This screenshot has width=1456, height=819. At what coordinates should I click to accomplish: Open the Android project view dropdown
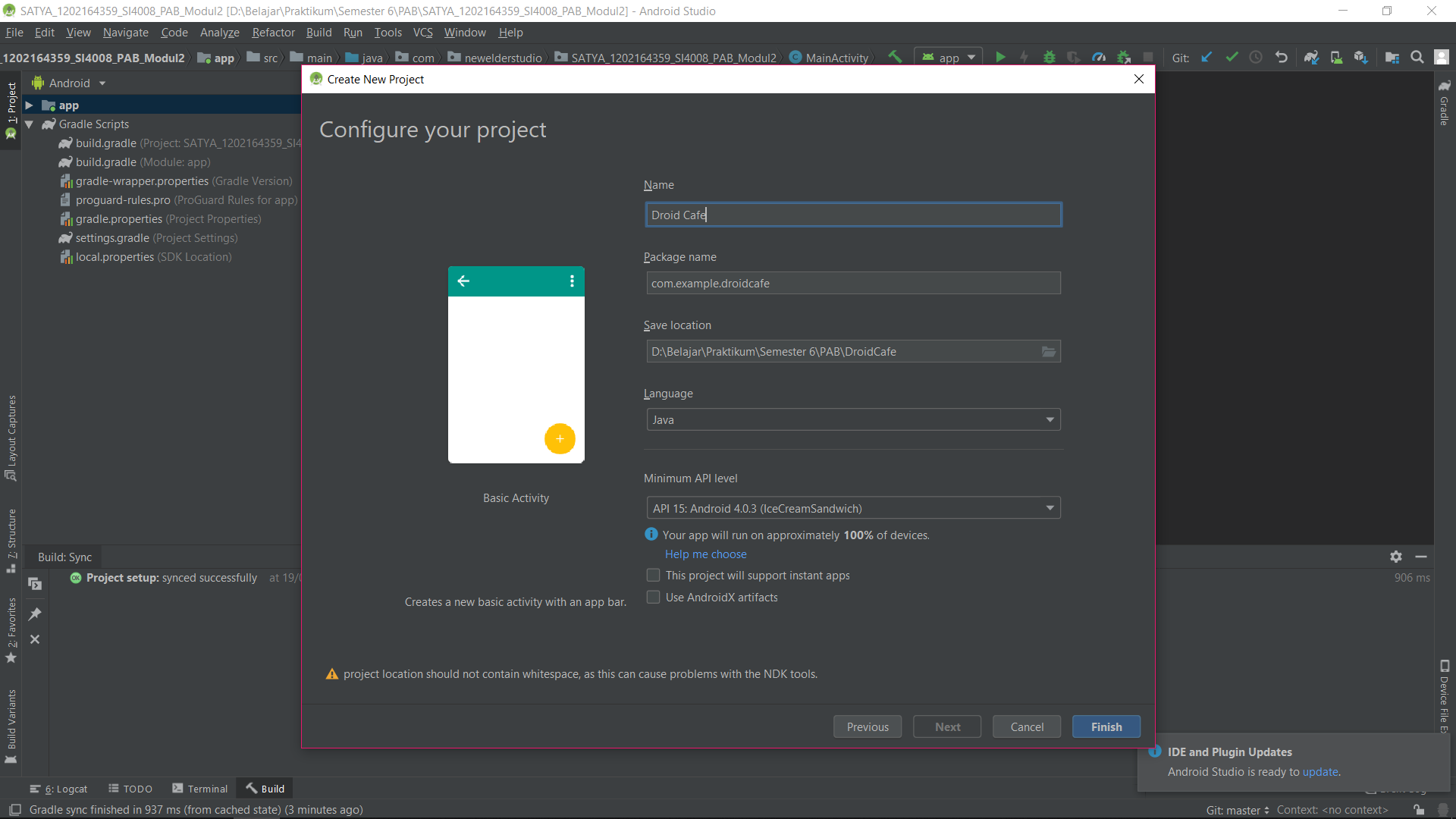[69, 83]
